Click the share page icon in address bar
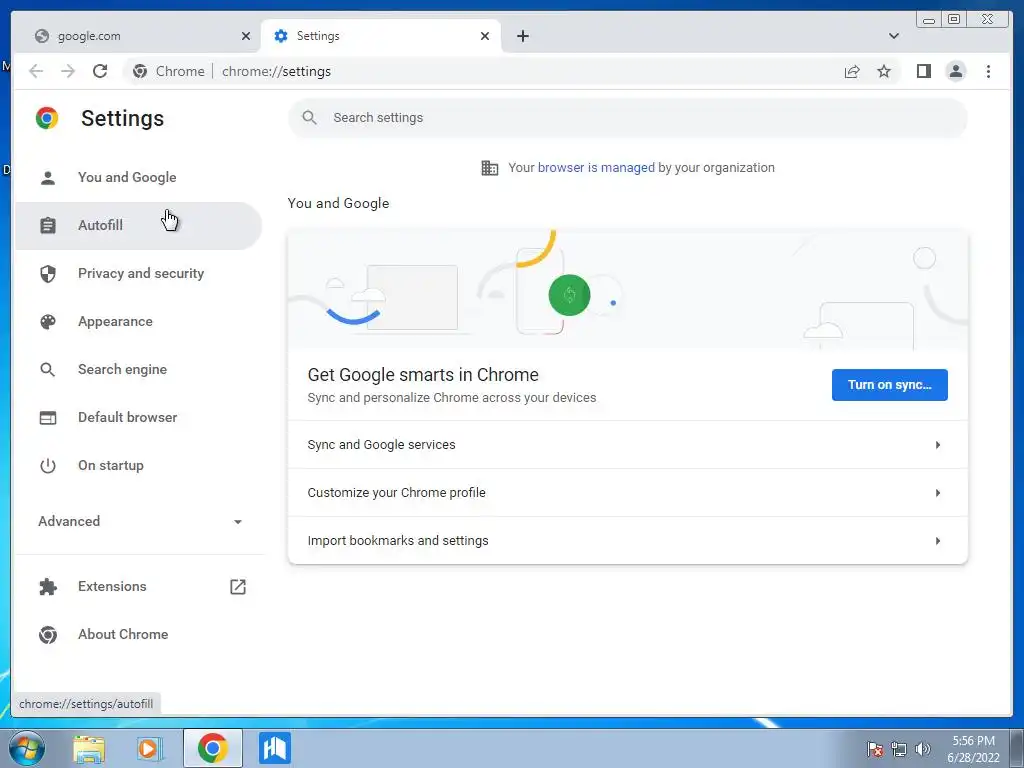Screen dimensions: 1024x768 coord(852,71)
